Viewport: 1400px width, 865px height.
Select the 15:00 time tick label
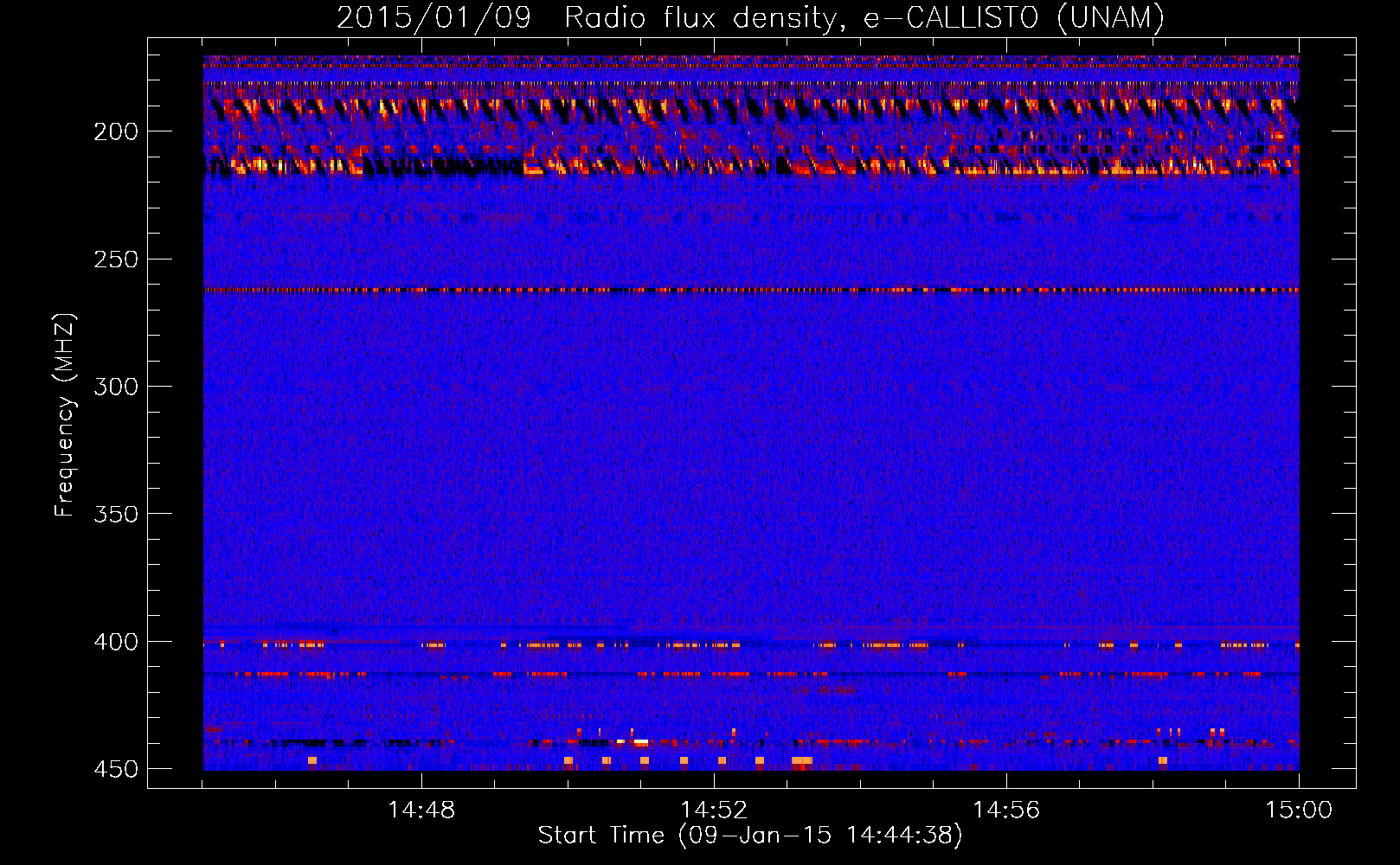(1298, 811)
